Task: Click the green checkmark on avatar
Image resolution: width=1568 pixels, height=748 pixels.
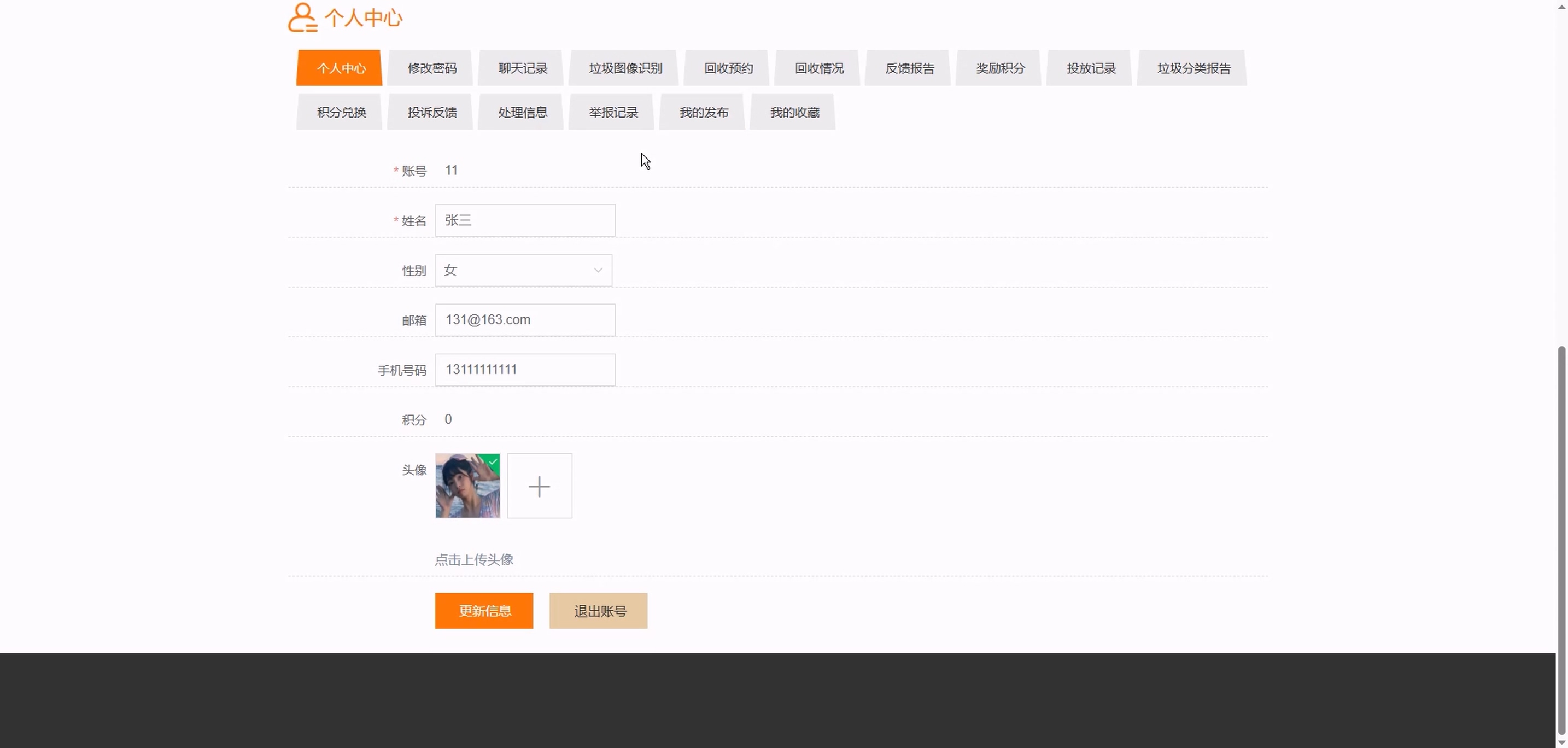Action: pos(493,461)
